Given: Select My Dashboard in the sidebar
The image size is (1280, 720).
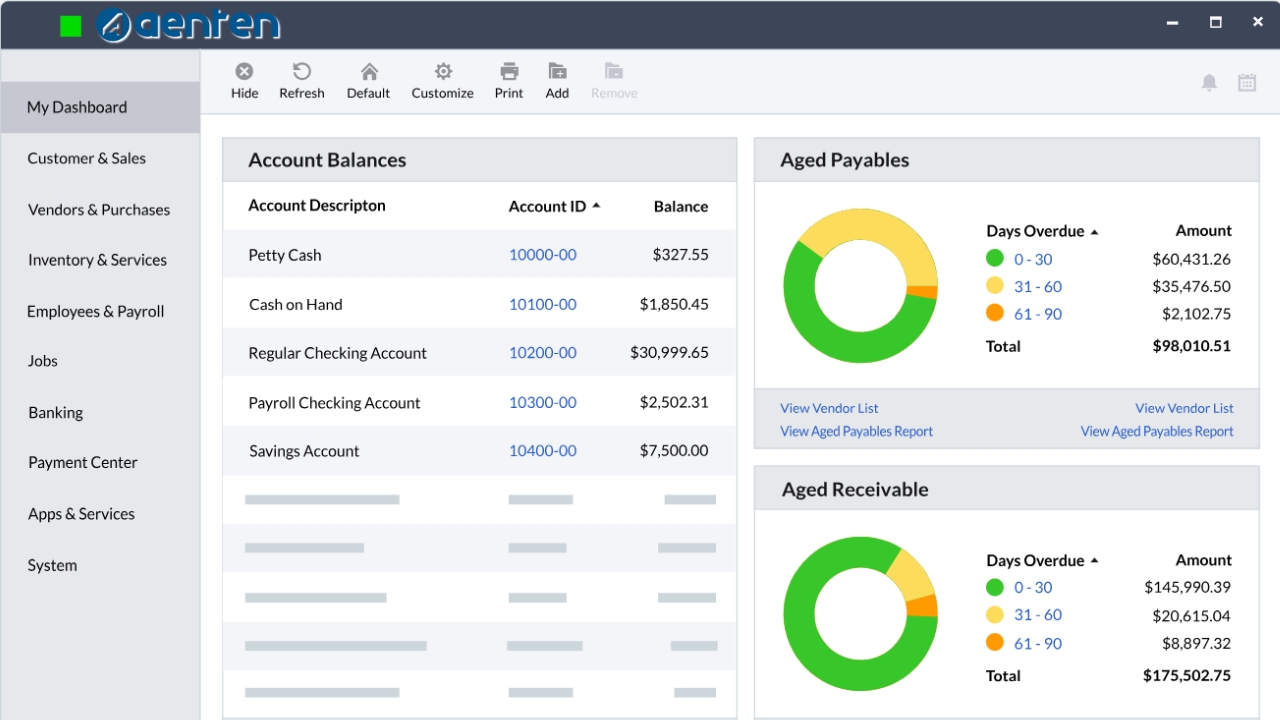Looking at the screenshot, I should [100, 107].
